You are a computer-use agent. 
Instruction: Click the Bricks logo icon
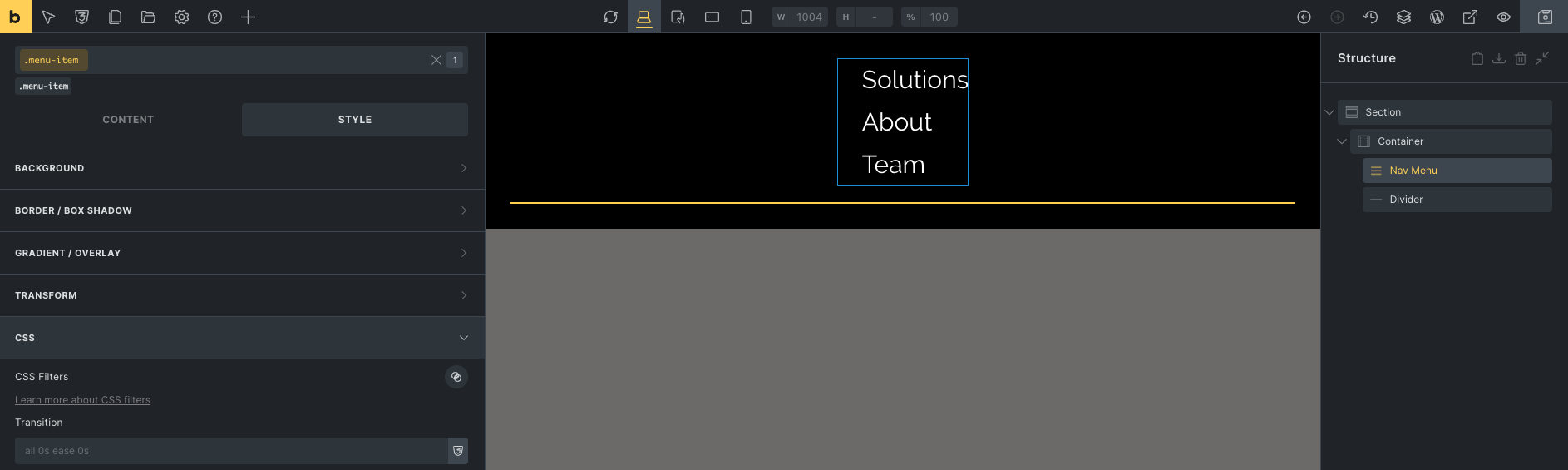tap(15, 17)
